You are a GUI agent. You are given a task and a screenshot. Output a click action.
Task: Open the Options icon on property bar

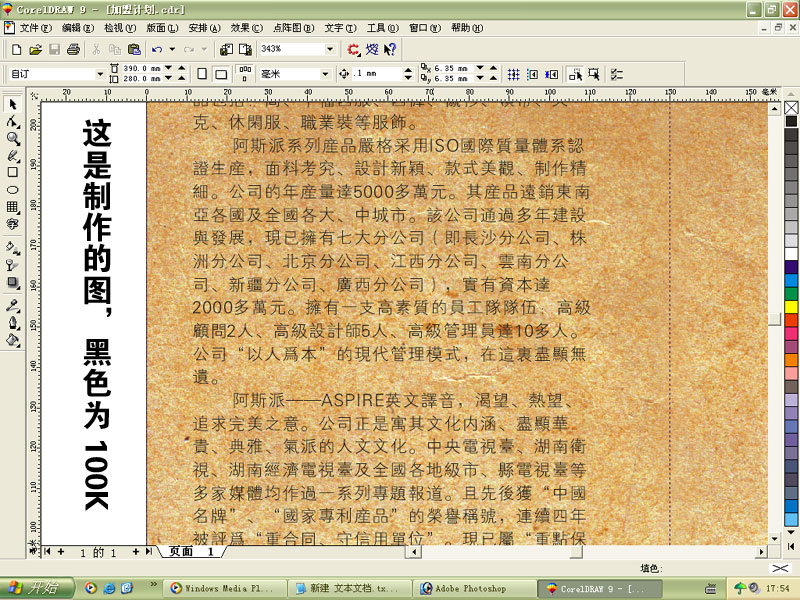tap(617, 74)
